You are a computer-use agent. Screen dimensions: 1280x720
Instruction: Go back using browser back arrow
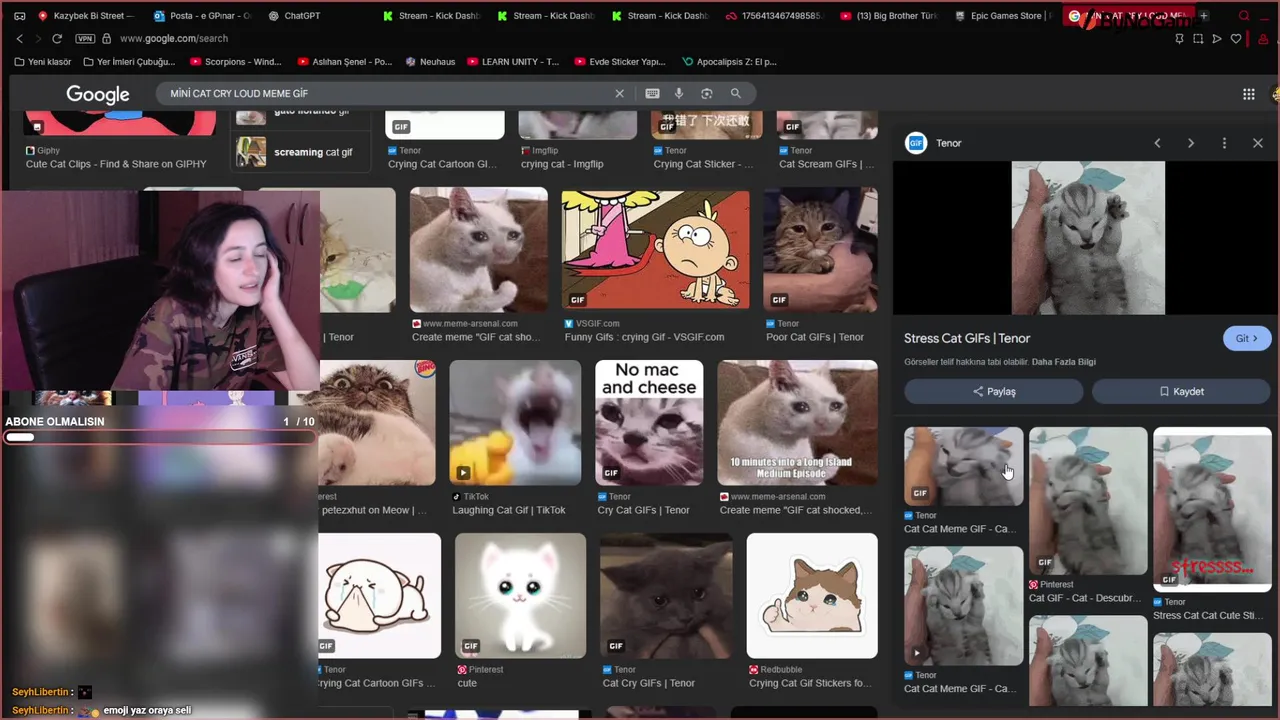(x=19, y=38)
